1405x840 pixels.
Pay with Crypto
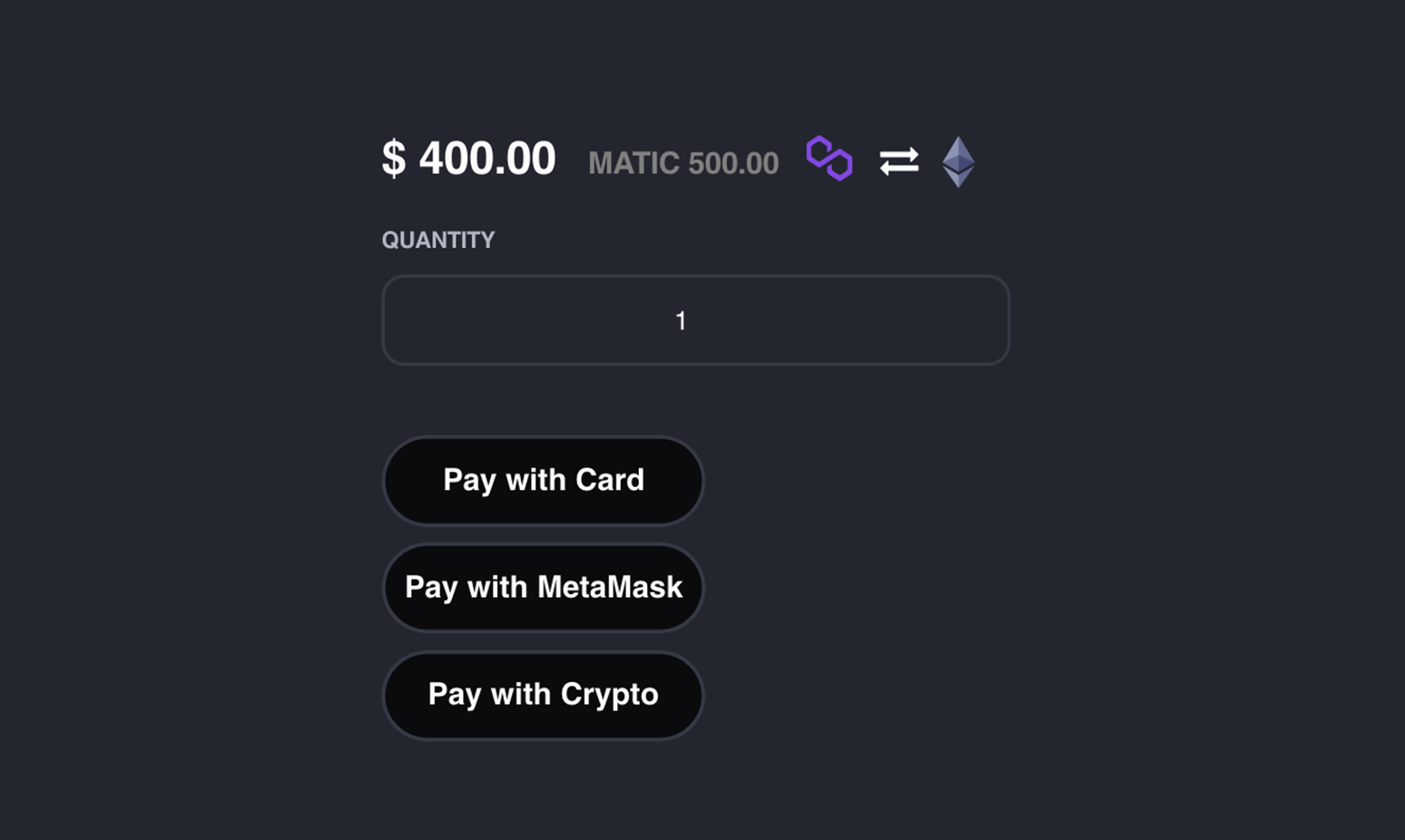[x=543, y=695]
